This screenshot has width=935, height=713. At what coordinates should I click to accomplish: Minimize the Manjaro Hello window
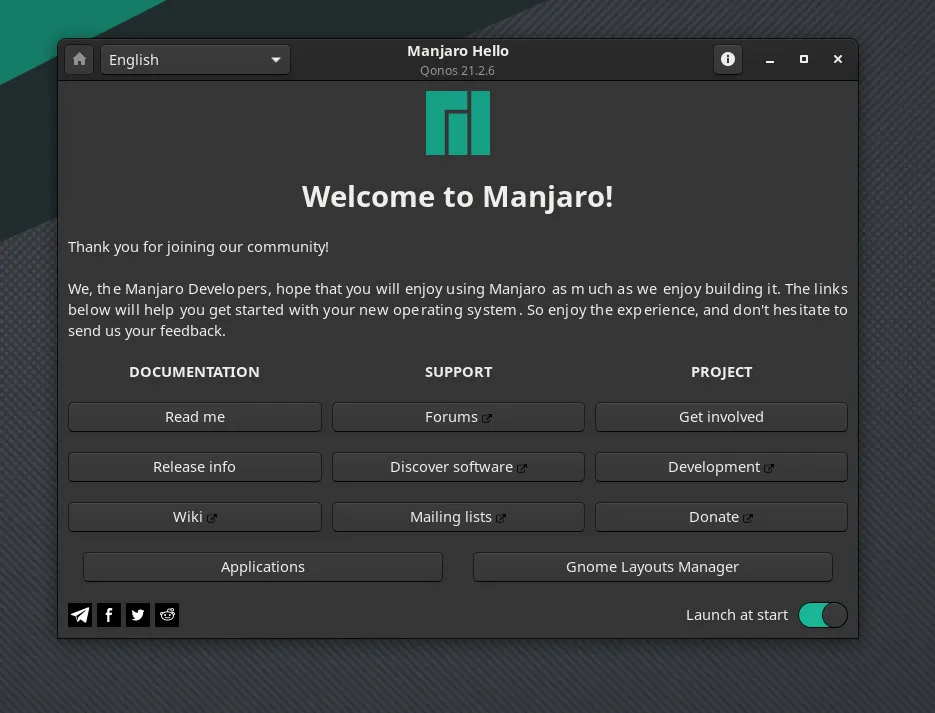pos(770,60)
